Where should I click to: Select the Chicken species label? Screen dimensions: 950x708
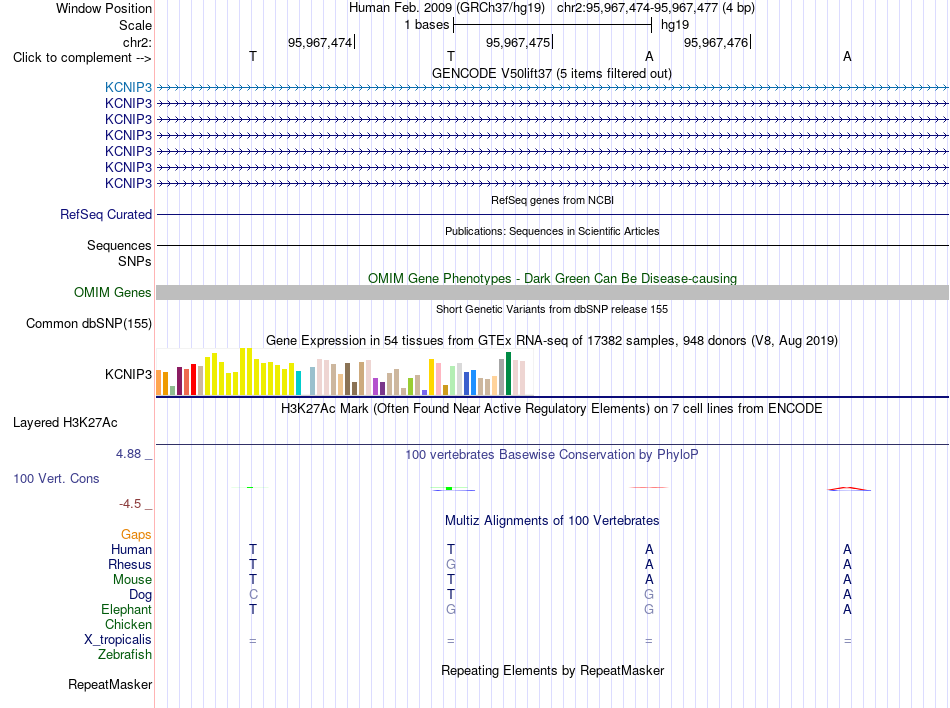click(128, 624)
